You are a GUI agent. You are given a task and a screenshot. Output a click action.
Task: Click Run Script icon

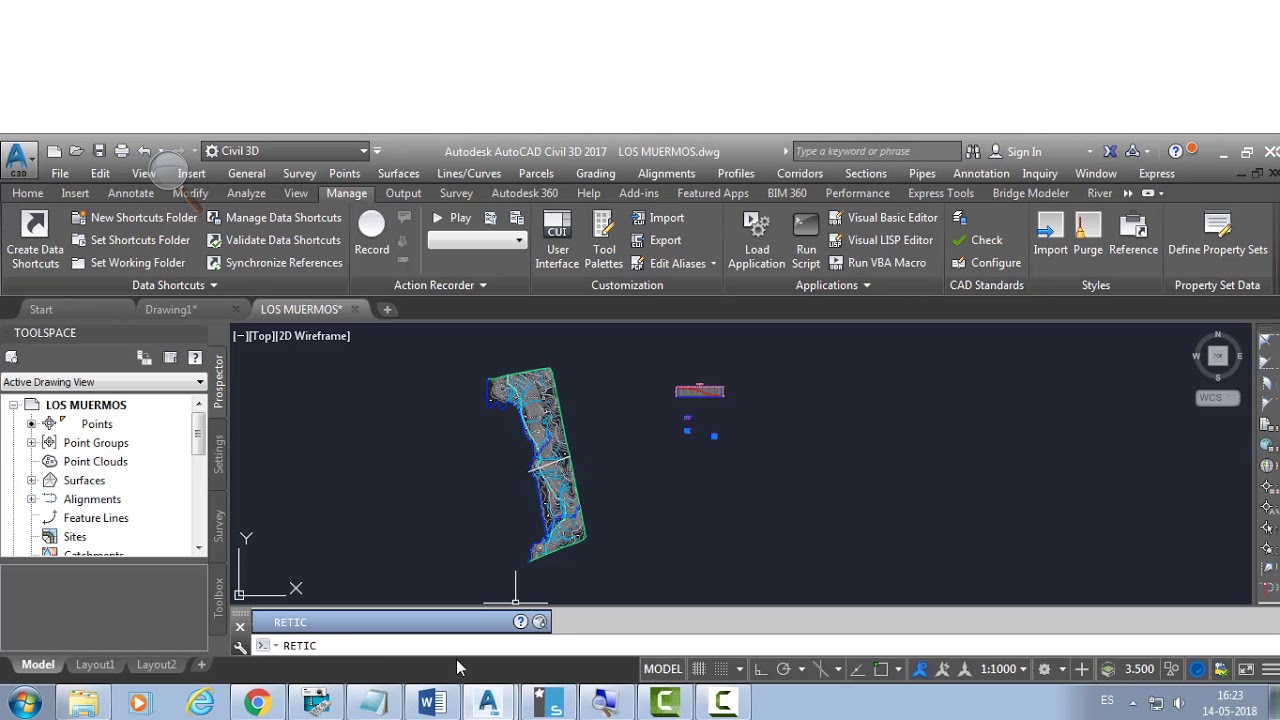[806, 240]
